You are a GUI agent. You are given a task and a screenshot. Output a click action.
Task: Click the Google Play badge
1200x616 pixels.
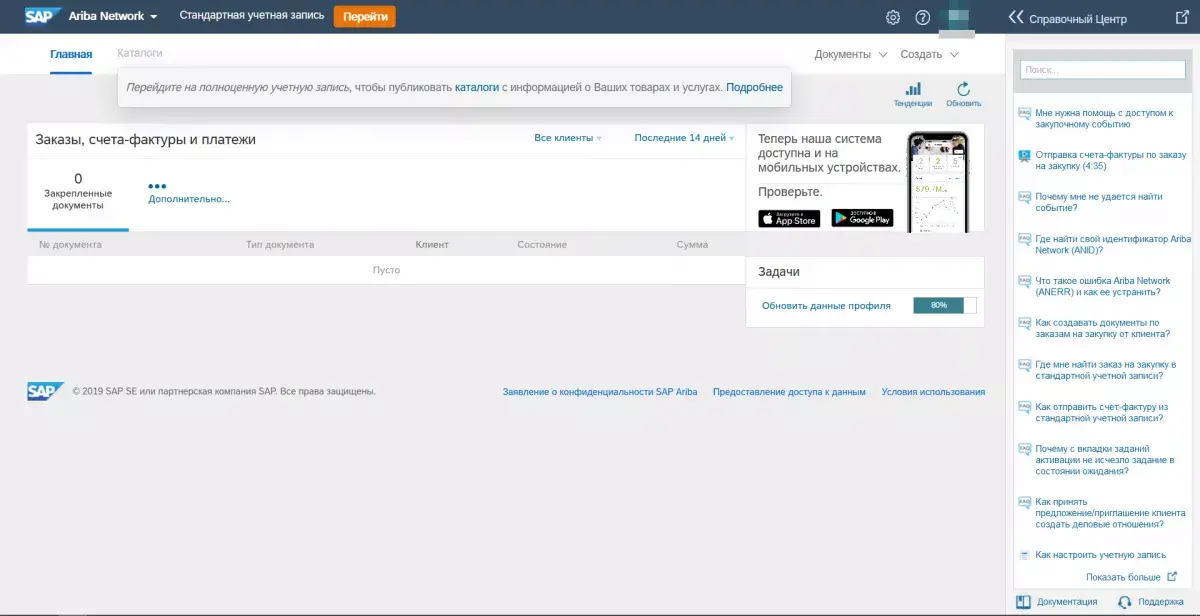click(x=862, y=218)
